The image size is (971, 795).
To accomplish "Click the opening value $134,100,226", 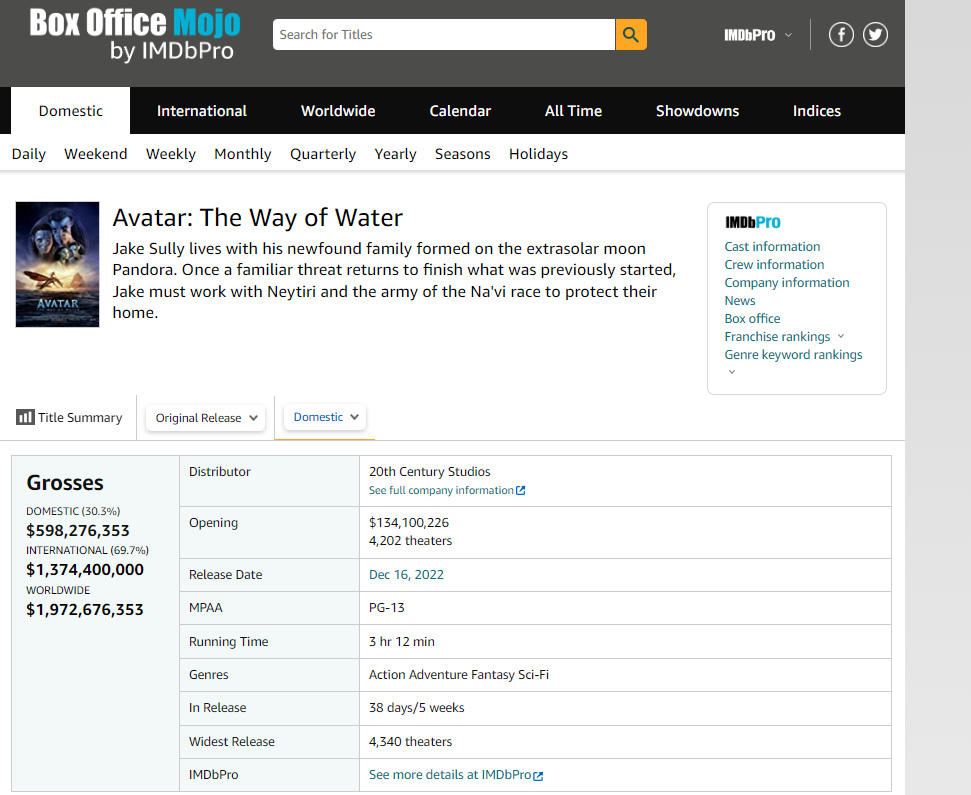I will point(409,523).
